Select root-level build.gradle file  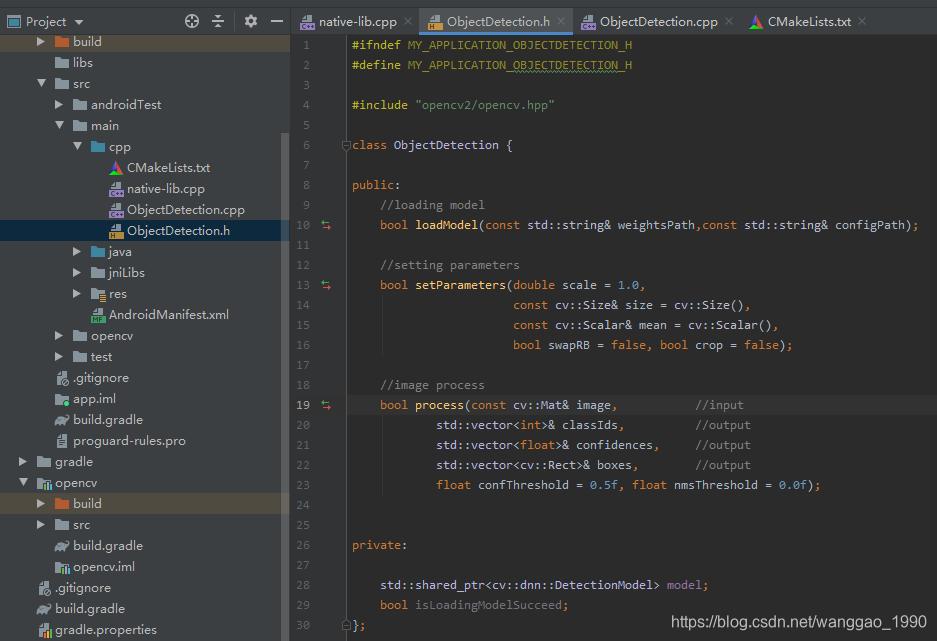click(x=90, y=609)
